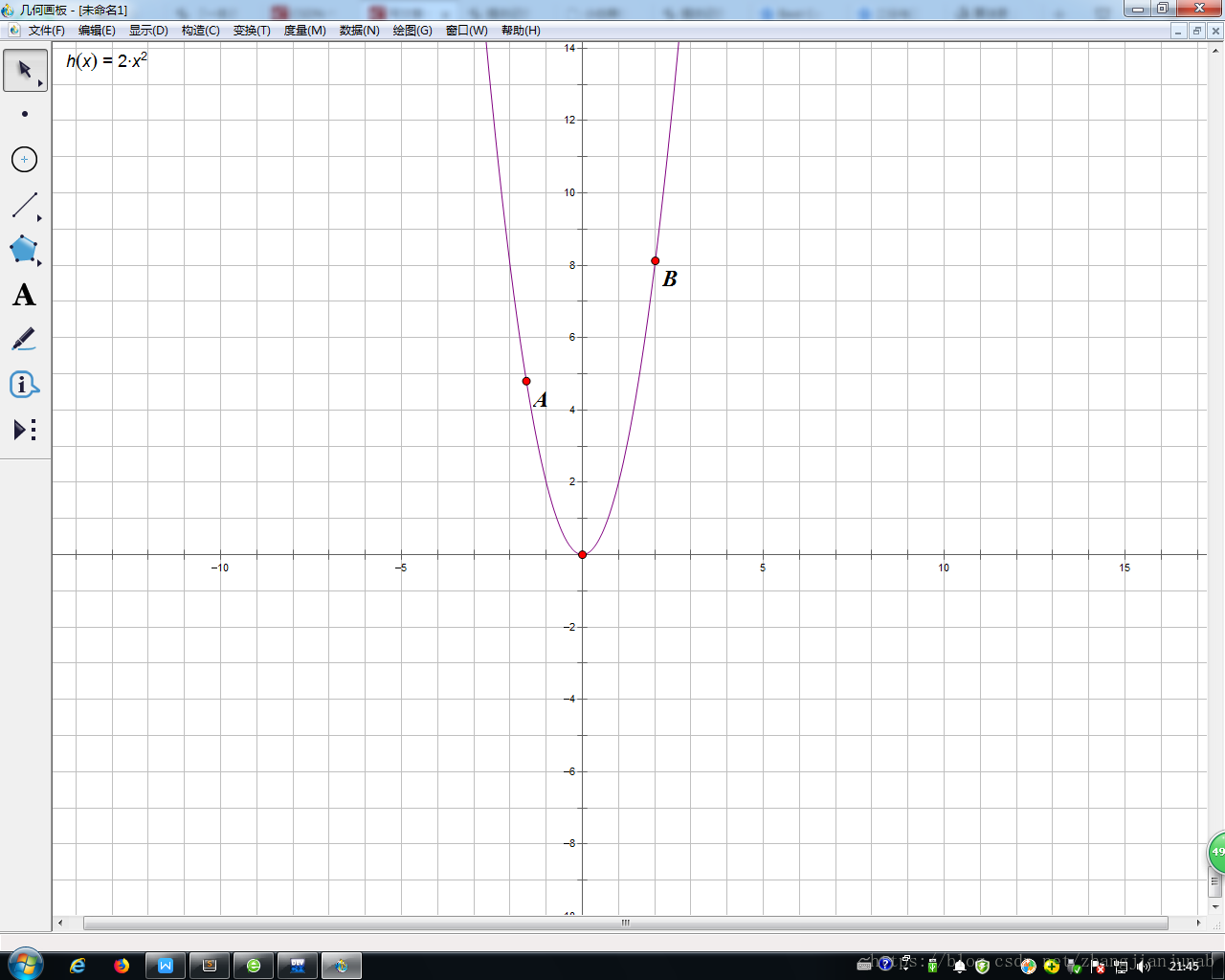Viewport: 1225px width, 980px height.
Task: Click the 21:45 taskbar clock
Action: tap(1184, 967)
